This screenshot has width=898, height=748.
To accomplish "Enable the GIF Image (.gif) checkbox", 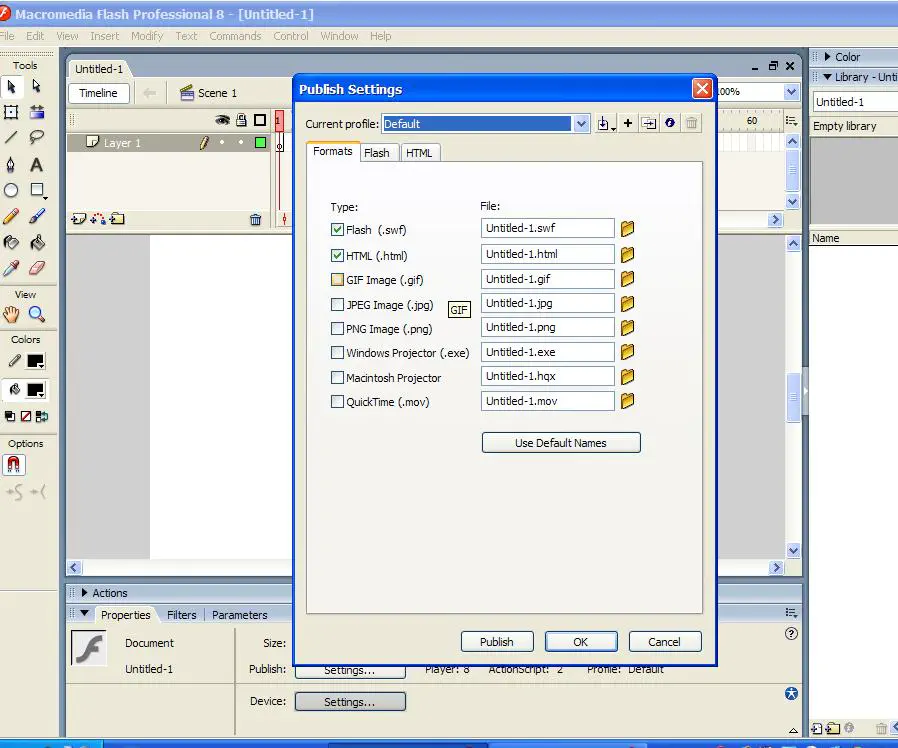I will tap(338, 280).
